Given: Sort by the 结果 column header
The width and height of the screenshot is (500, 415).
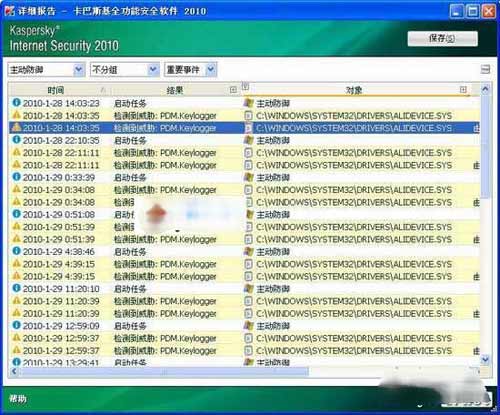Looking at the screenshot, I should 175,90.
